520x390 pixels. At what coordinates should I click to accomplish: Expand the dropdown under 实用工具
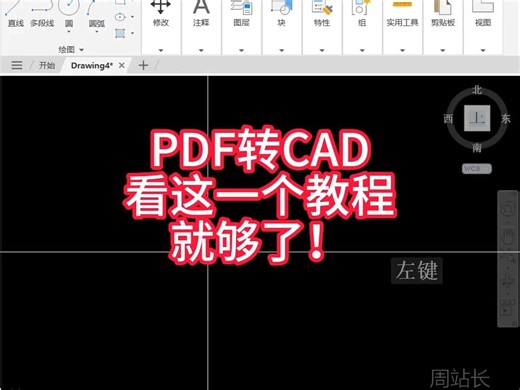[x=402, y=50]
